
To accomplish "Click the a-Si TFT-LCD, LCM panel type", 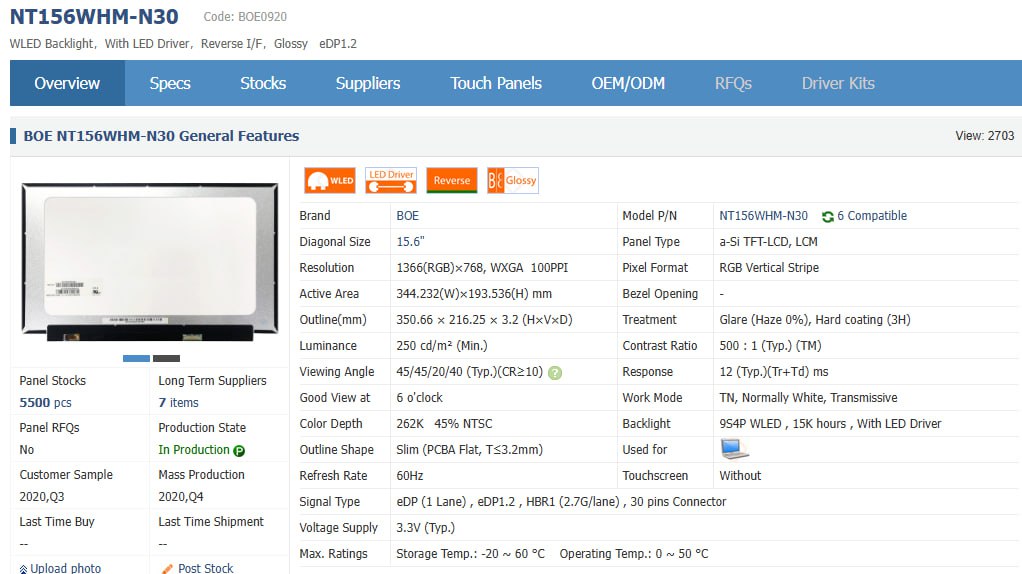I will click(x=768, y=242).
